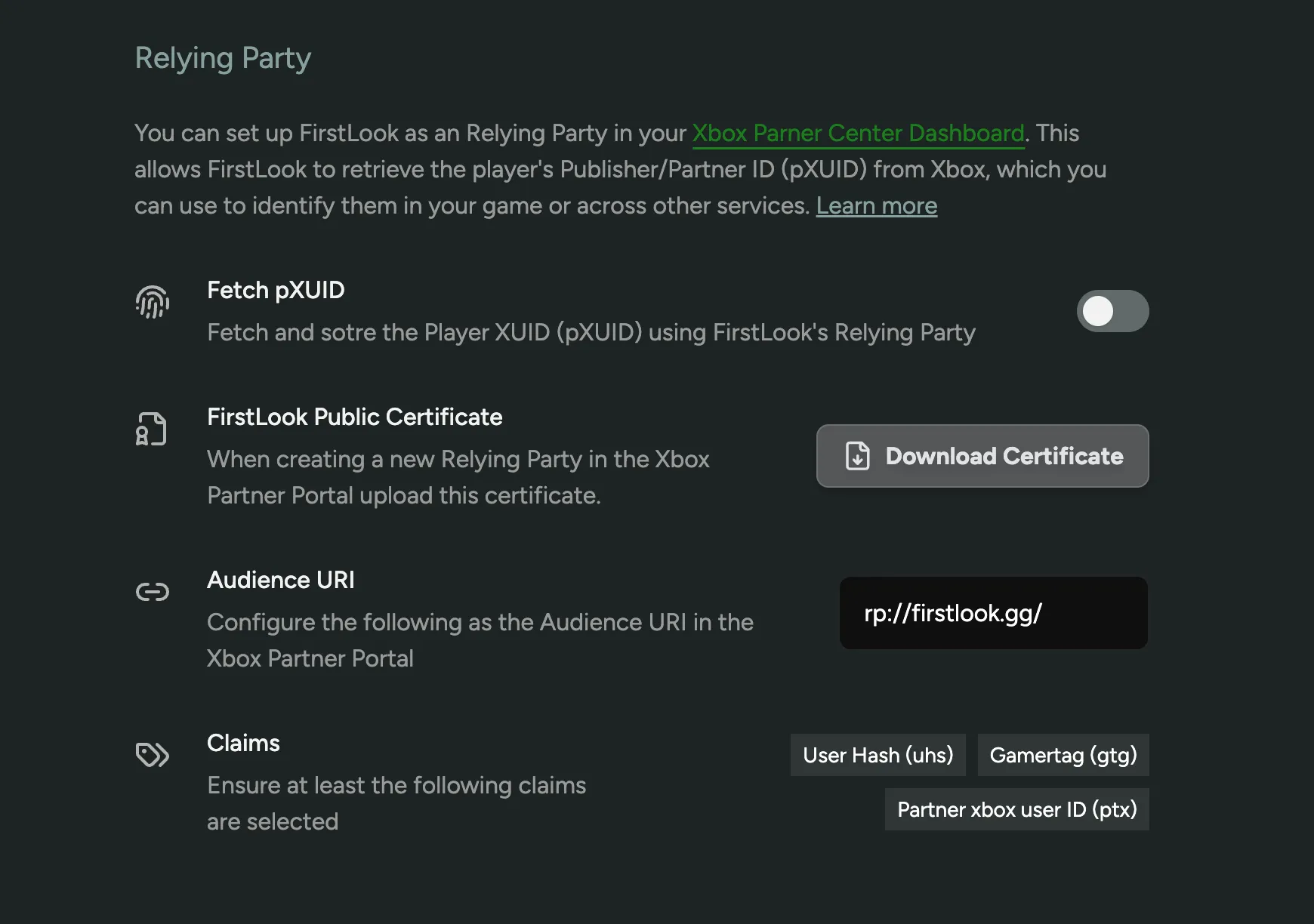Select the Gamertag (gtg) claim
Image resolution: width=1314 pixels, height=924 pixels.
pyautogui.click(x=1063, y=755)
